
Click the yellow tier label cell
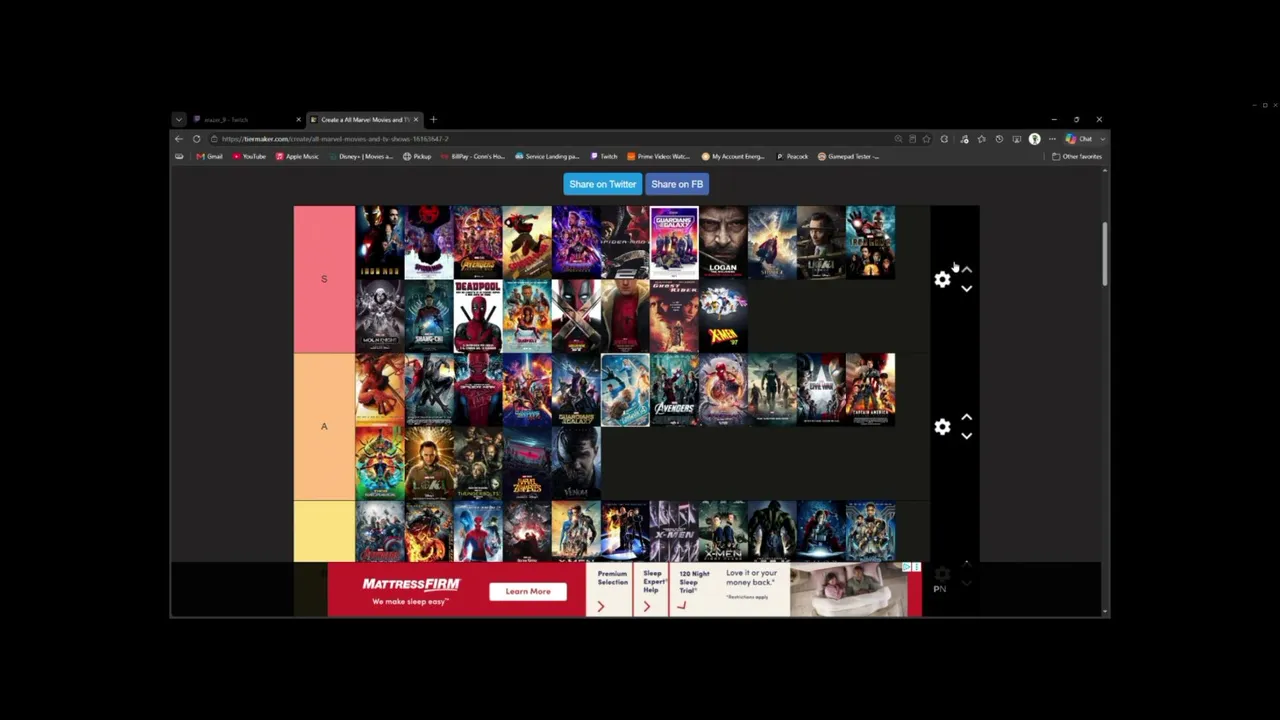[x=324, y=531]
